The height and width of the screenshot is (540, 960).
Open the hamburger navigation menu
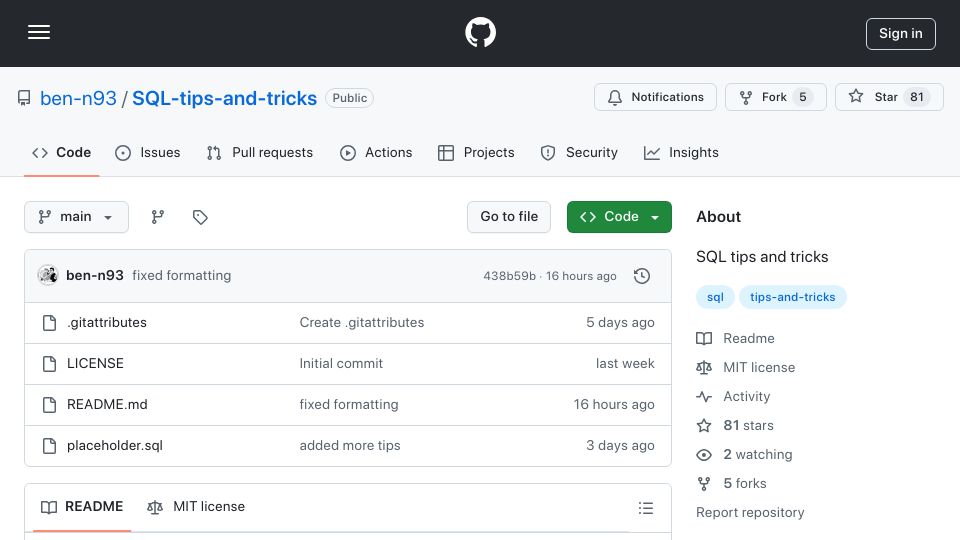click(x=39, y=32)
